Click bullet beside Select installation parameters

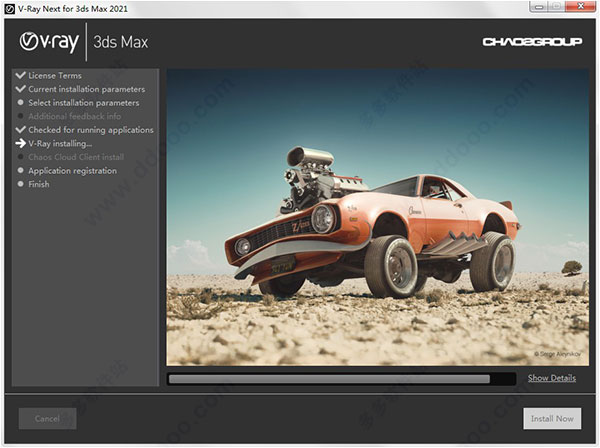[21, 103]
